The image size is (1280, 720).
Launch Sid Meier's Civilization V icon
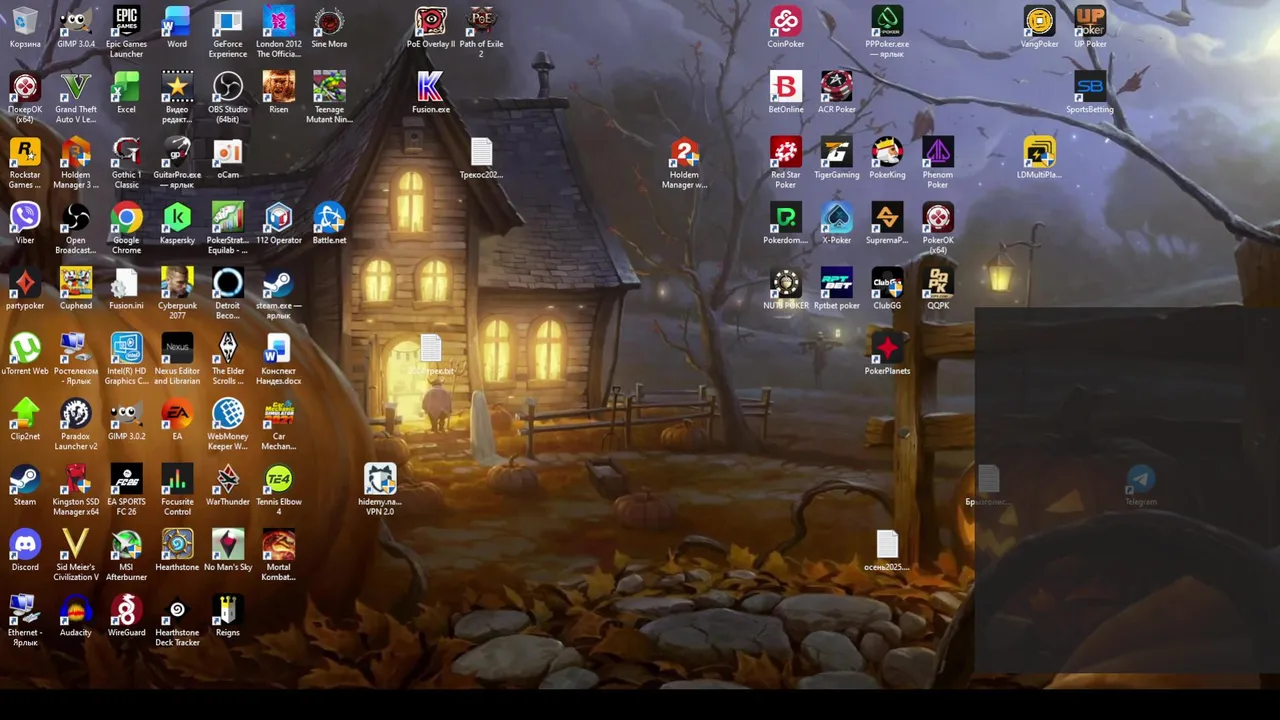(x=76, y=556)
